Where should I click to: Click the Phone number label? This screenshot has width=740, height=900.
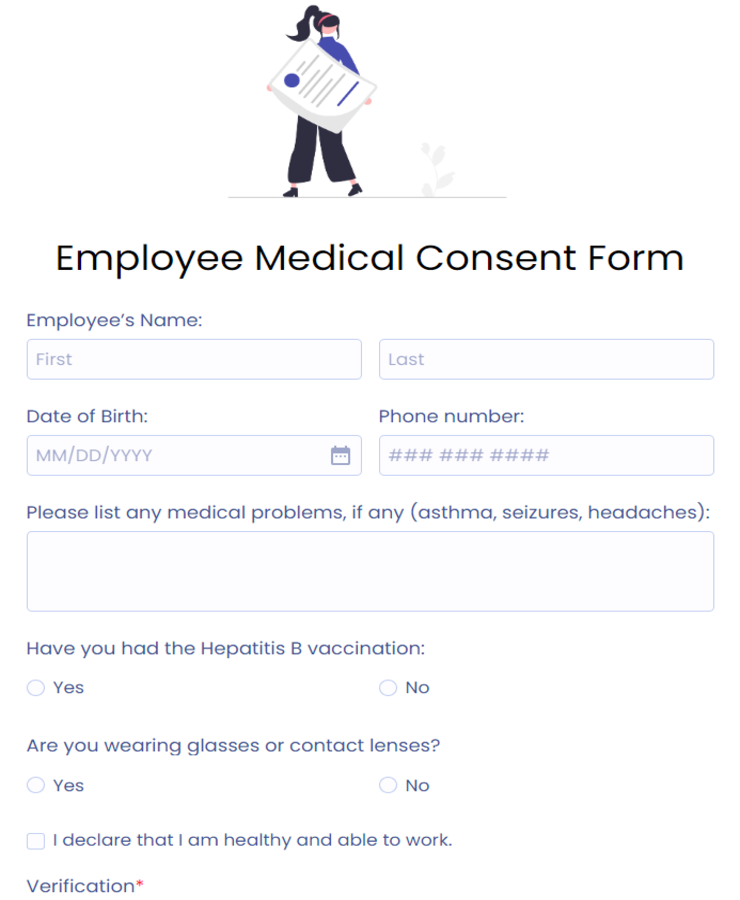point(451,417)
